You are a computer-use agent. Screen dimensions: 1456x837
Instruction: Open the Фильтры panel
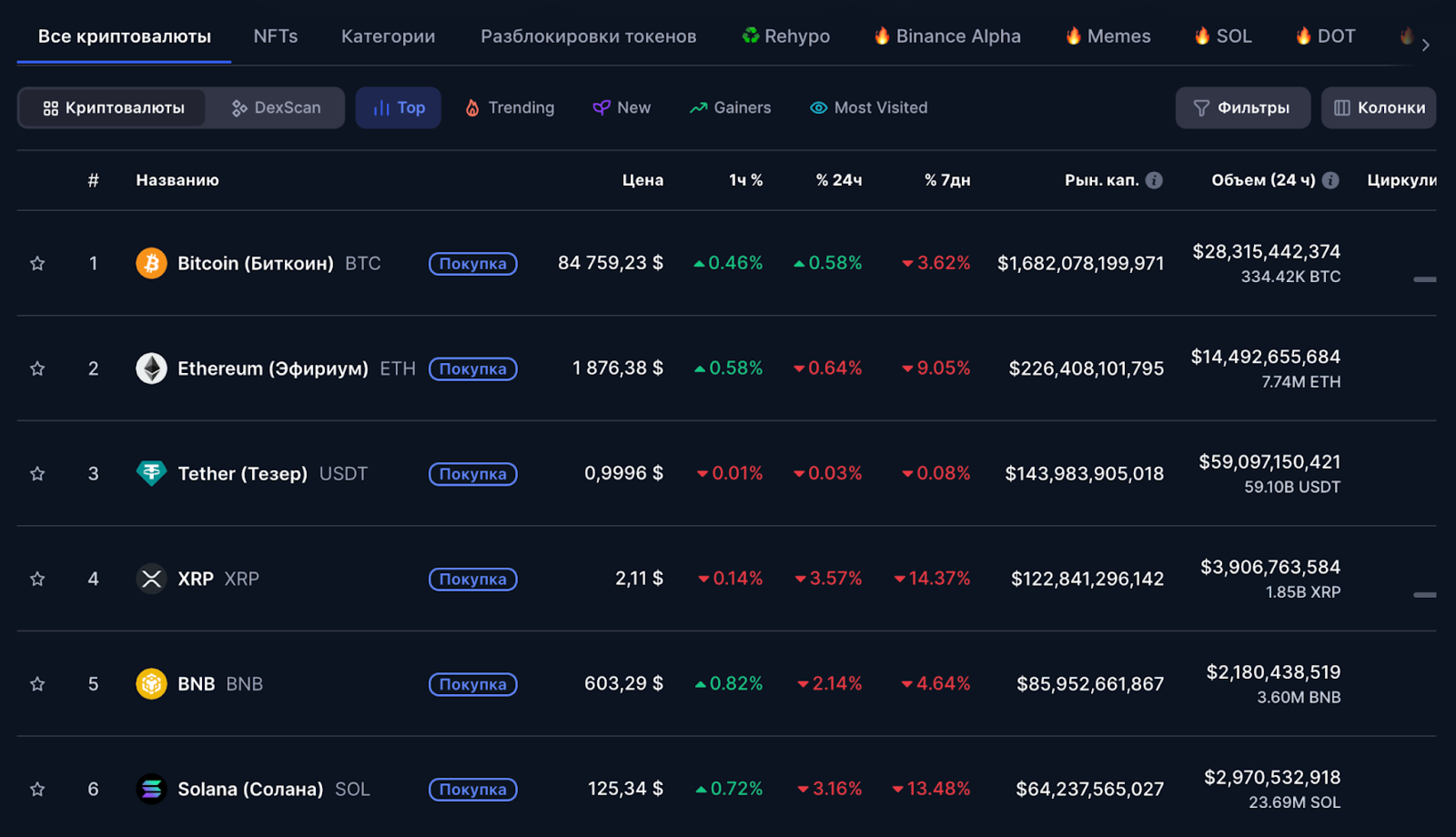1243,108
